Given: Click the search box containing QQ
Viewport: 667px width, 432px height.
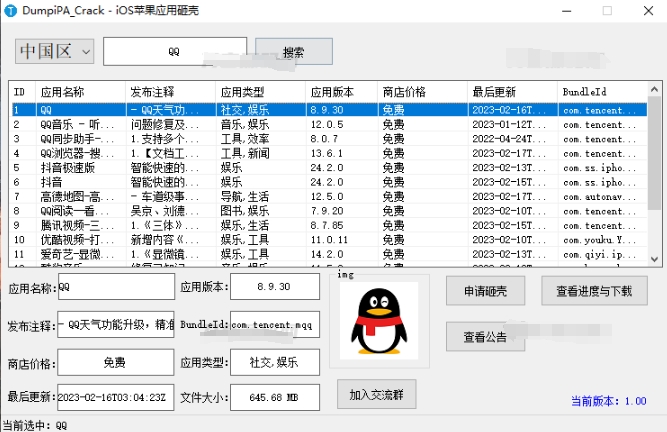Looking at the screenshot, I should [x=175, y=51].
